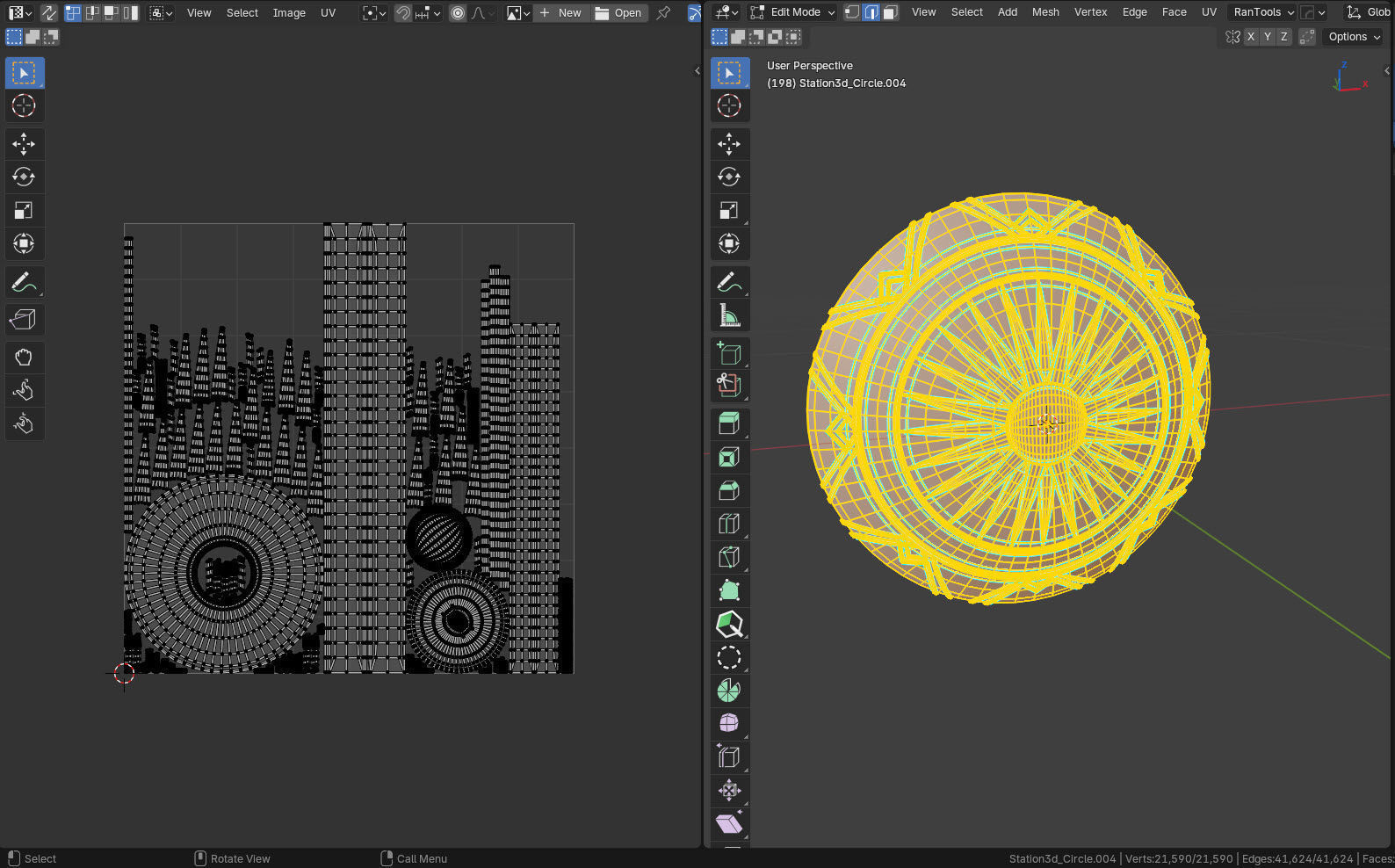Select the UV editor Move tool
1395x868 pixels.
24,144
